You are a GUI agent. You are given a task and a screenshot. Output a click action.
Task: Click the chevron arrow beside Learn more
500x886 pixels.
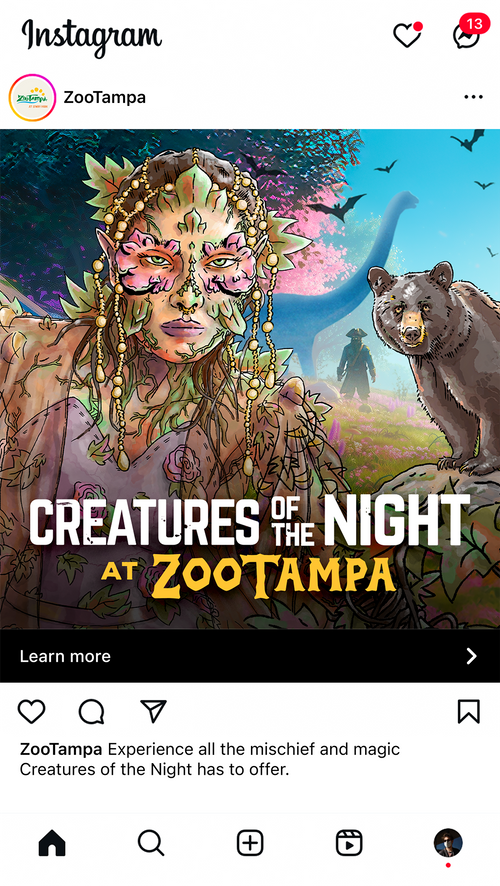(471, 656)
